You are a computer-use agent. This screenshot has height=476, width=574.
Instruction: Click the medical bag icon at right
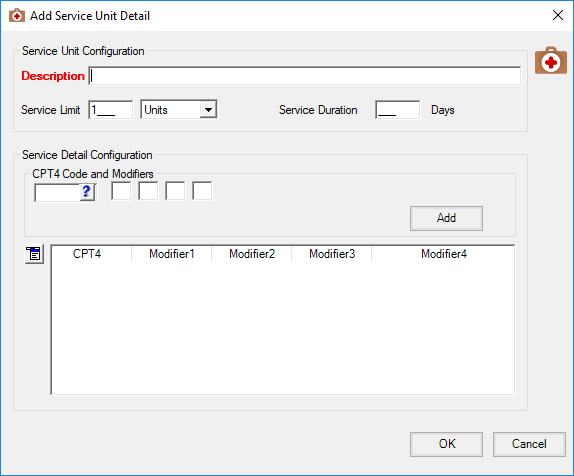pyautogui.click(x=551, y=60)
